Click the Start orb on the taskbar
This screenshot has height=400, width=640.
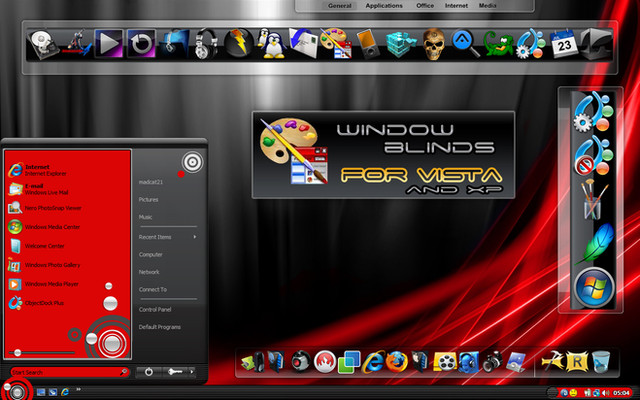click(x=17, y=392)
